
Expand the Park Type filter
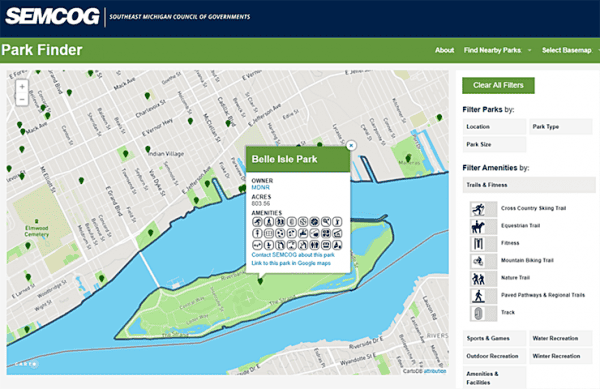(x=561, y=127)
